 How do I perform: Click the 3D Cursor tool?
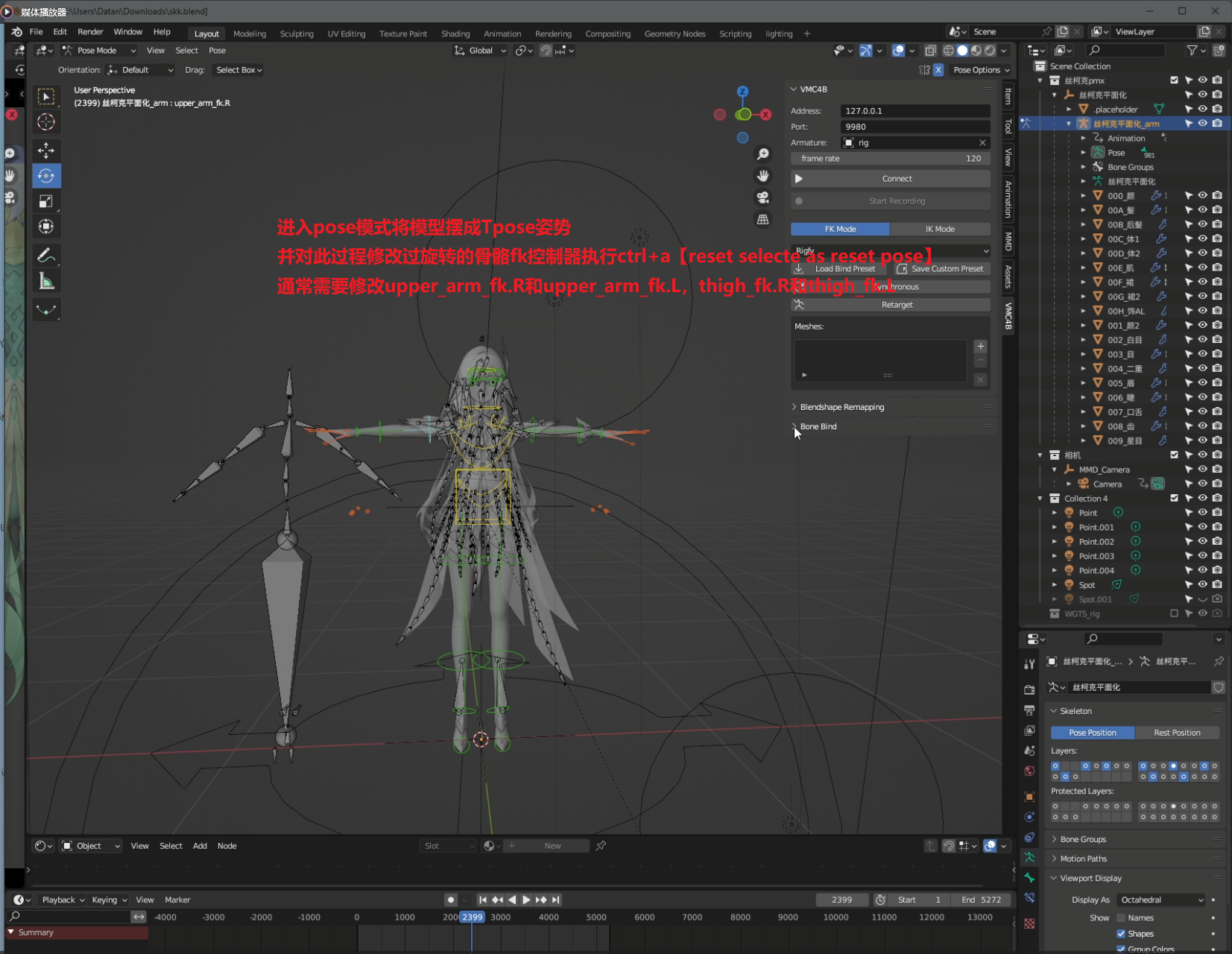(x=46, y=122)
